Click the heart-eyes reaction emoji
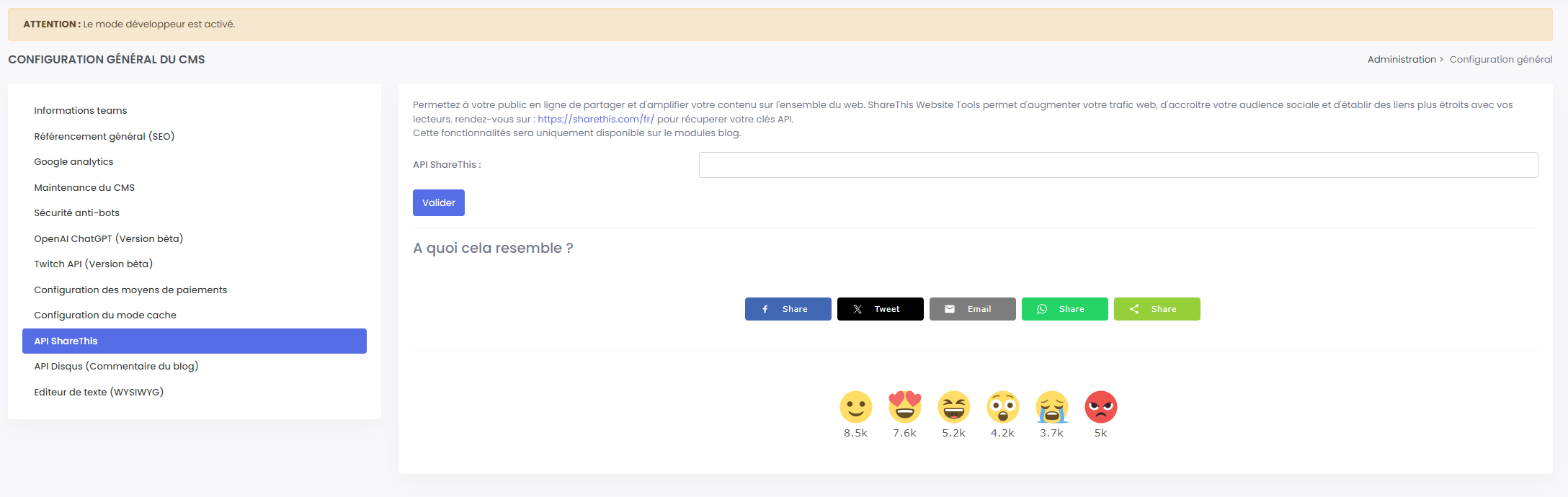The image size is (1568, 497). coord(904,407)
